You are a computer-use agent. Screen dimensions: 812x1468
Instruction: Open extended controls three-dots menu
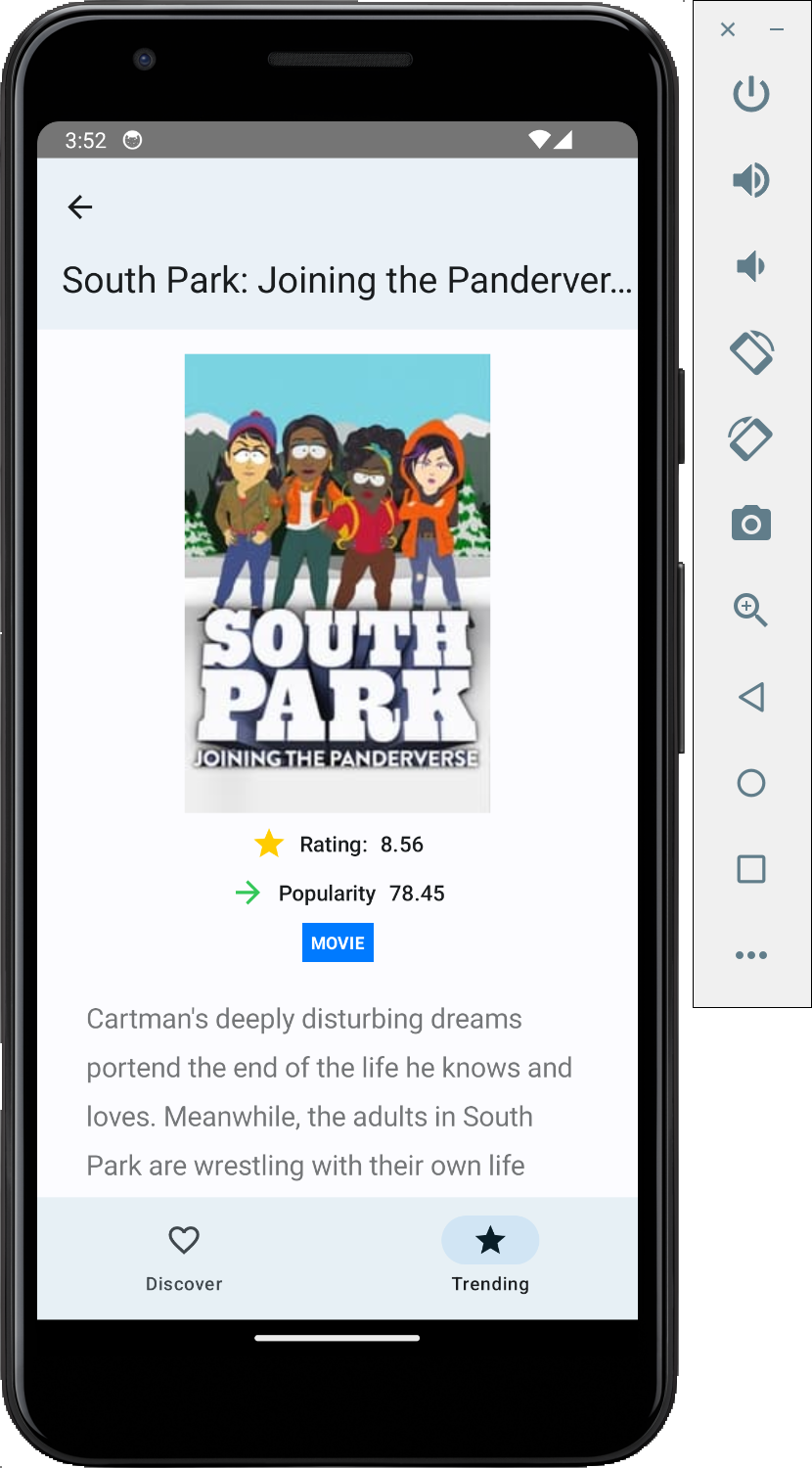coord(751,955)
